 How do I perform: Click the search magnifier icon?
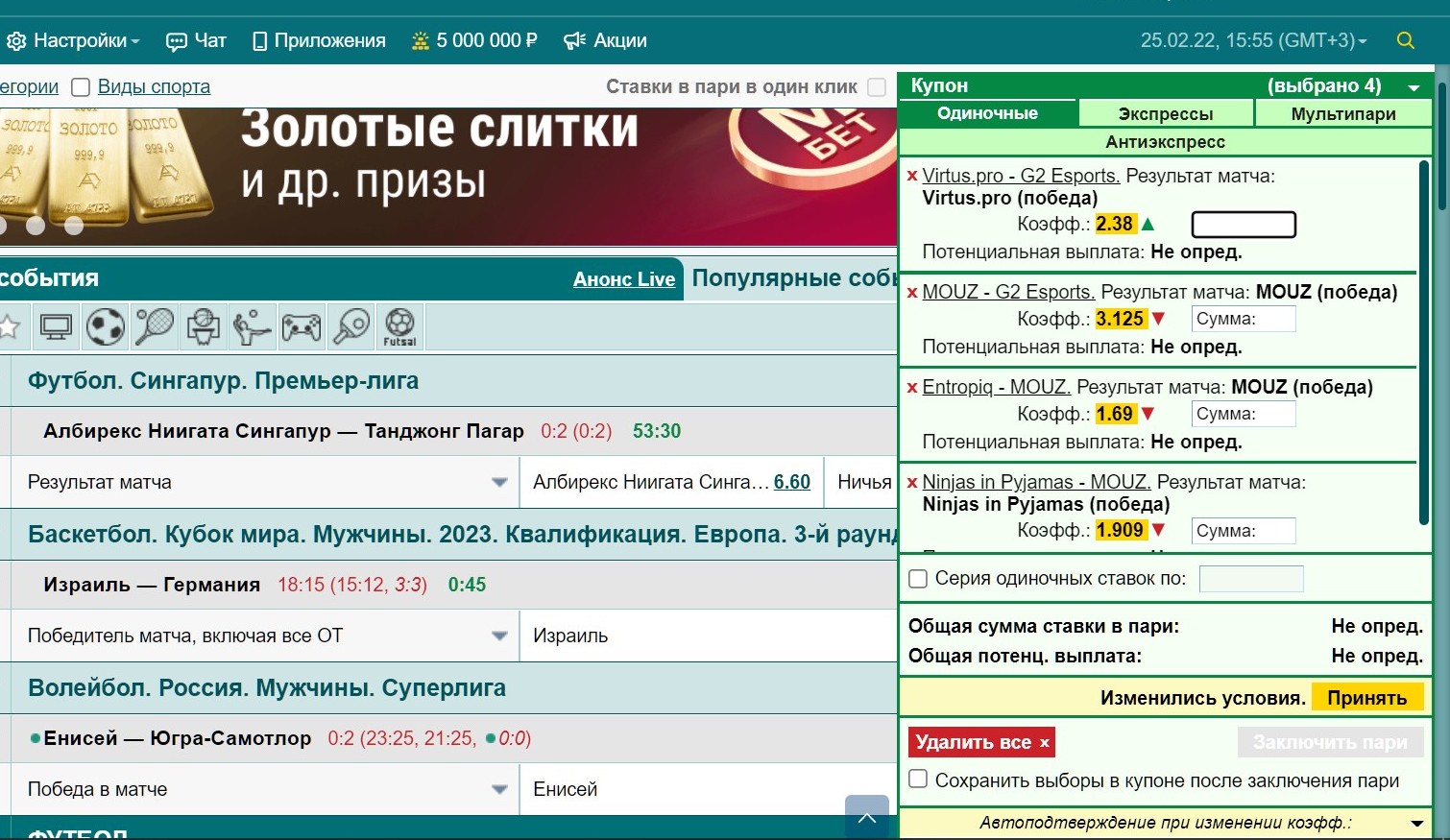[x=1405, y=40]
